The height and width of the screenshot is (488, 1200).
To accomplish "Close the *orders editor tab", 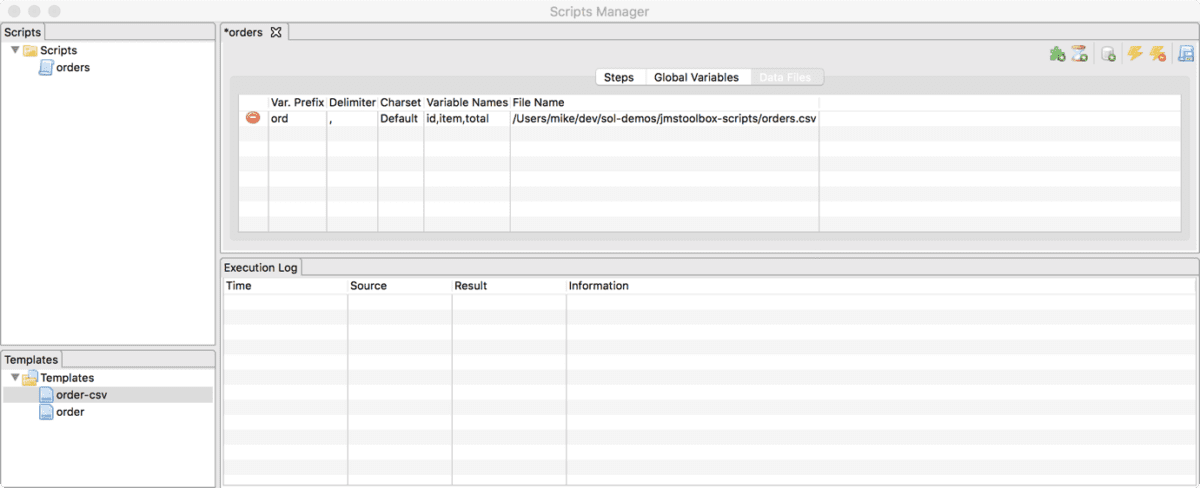I will (x=276, y=32).
